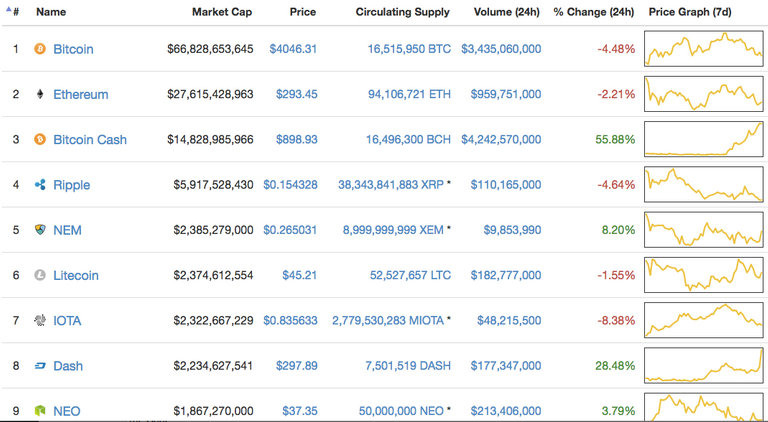Click NEM volume $9,853,990
The image size is (768, 422).
[x=512, y=230]
